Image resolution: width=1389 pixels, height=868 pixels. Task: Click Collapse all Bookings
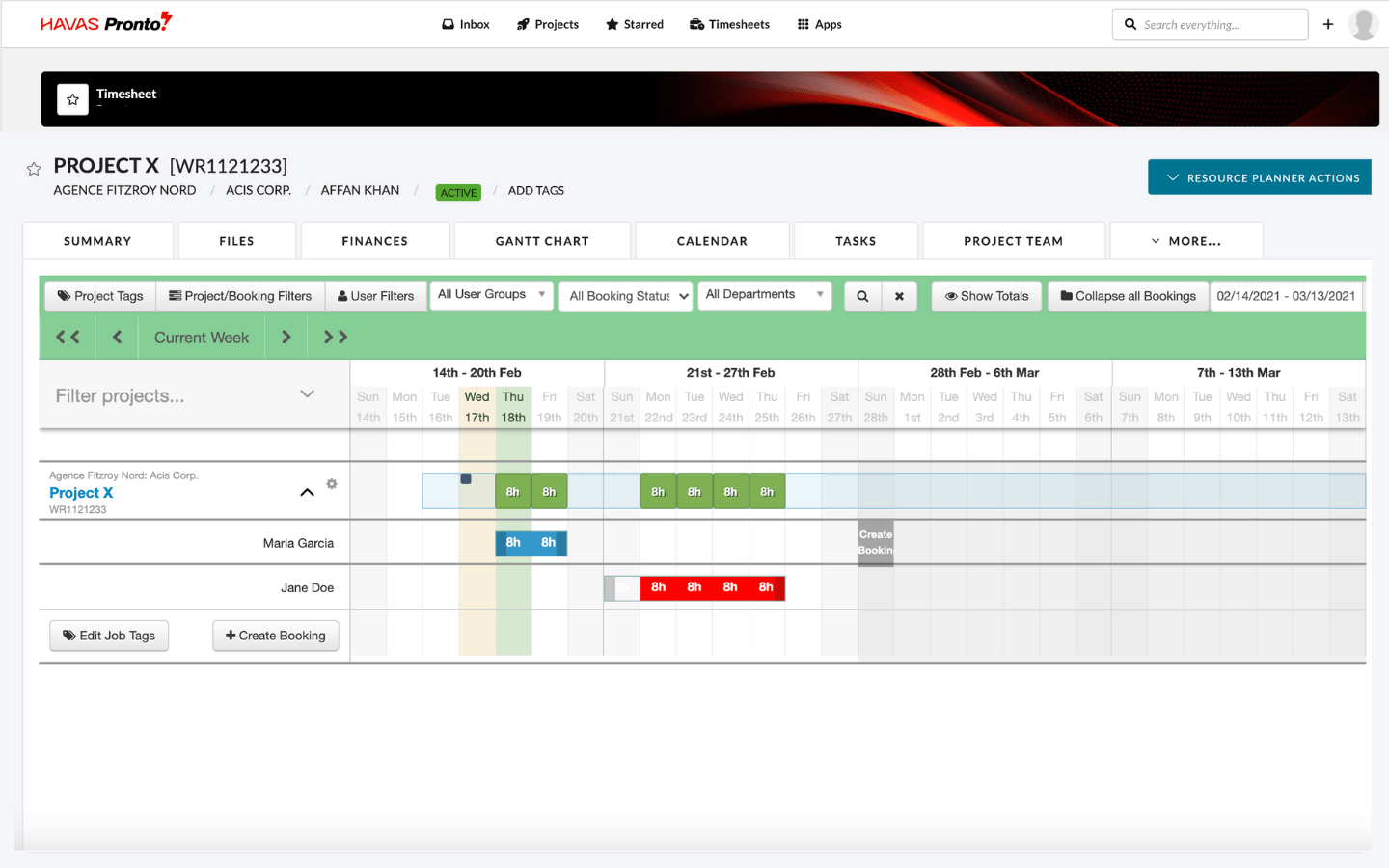[1128, 296]
